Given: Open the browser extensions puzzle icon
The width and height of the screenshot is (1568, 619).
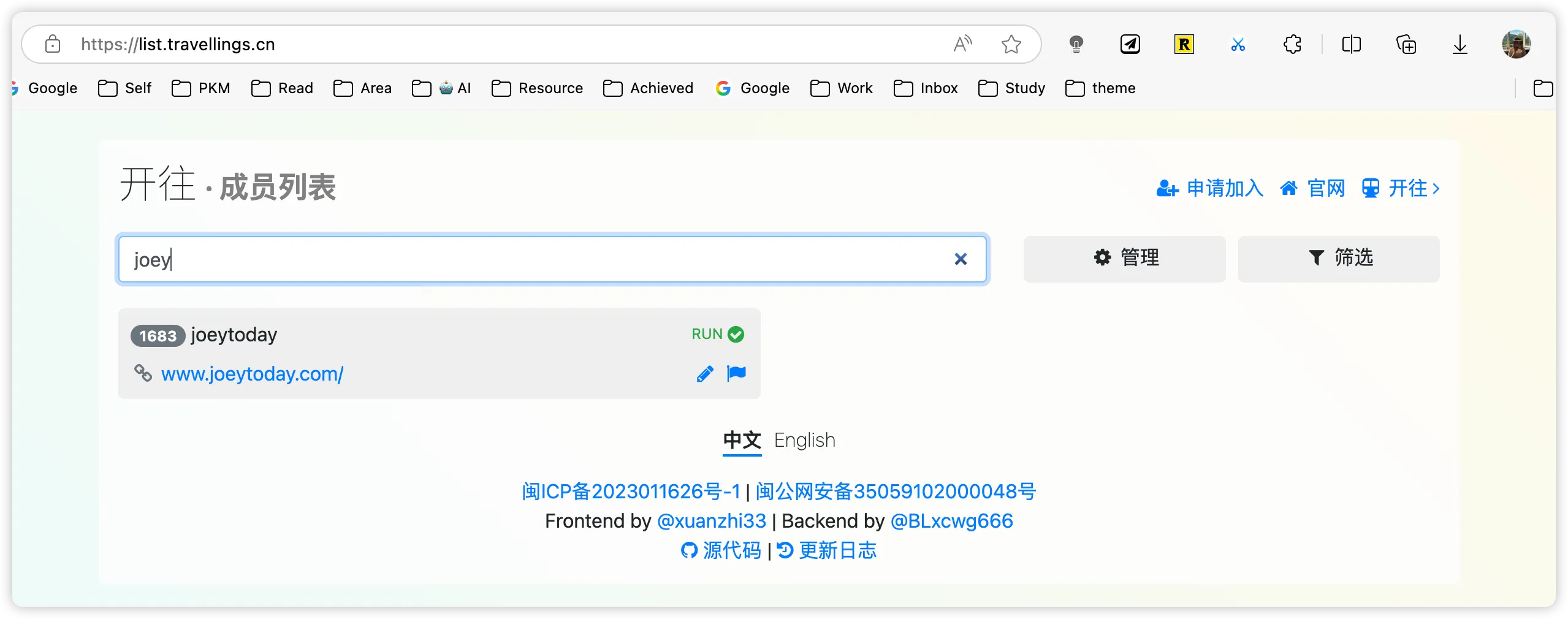Looking at the screenshot, I should 1292,44.
